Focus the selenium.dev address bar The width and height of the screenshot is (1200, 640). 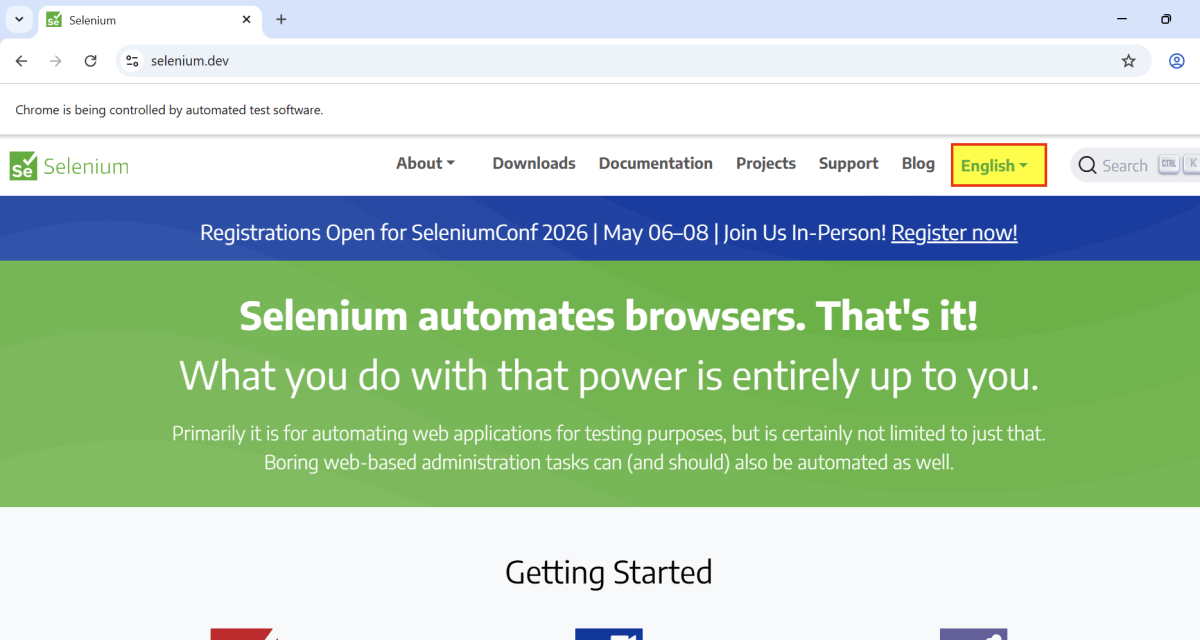coord(600,61)
